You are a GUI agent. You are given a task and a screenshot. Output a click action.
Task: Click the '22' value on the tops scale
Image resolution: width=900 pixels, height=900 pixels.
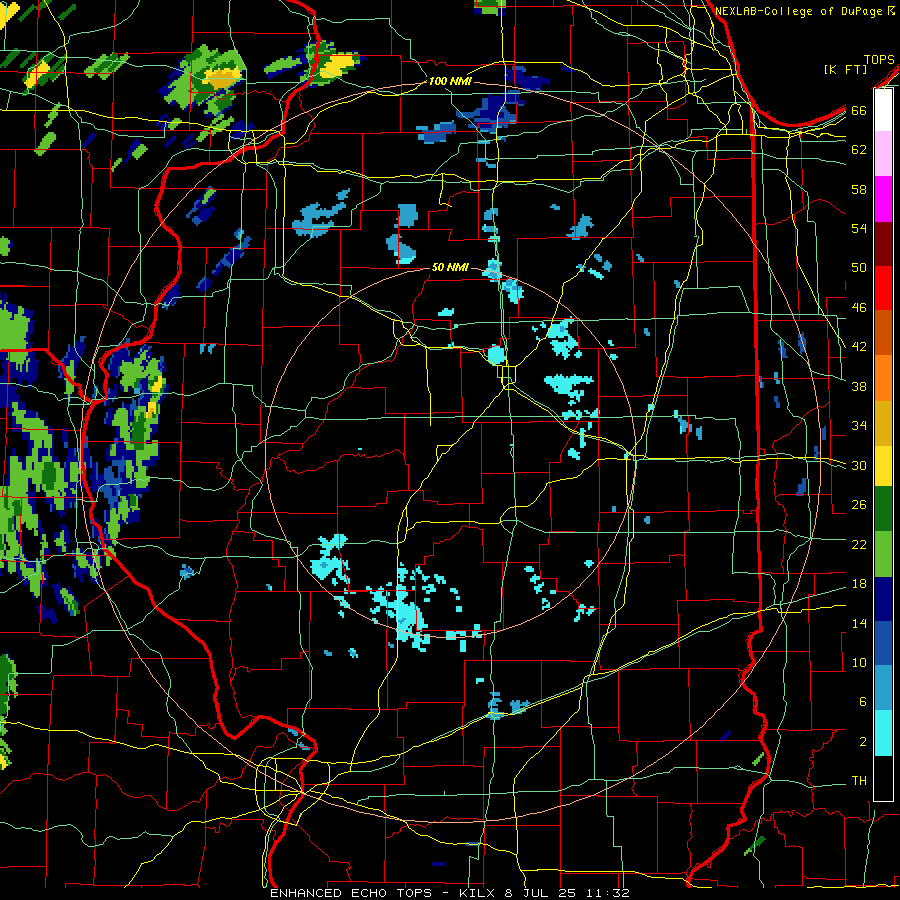pos(859,544)
